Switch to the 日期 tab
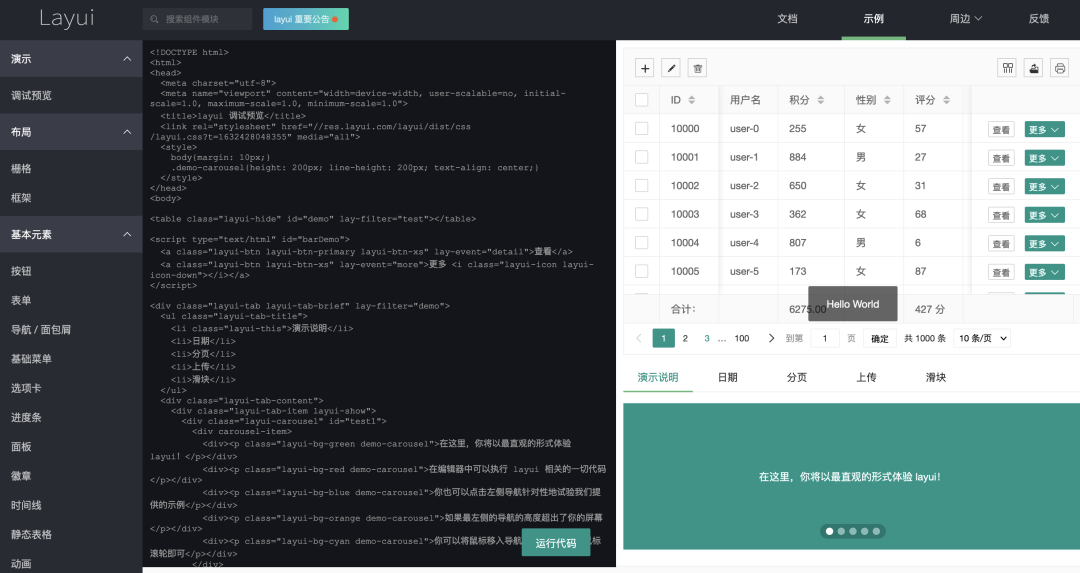This screenshot has height=573, width=1080. coord(727,377)
